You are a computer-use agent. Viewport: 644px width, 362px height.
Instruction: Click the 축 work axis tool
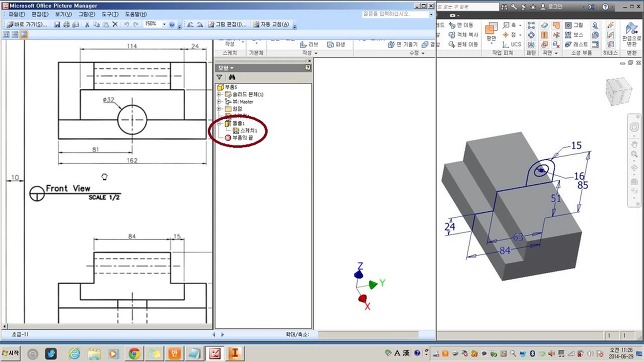tap(509, 25)
